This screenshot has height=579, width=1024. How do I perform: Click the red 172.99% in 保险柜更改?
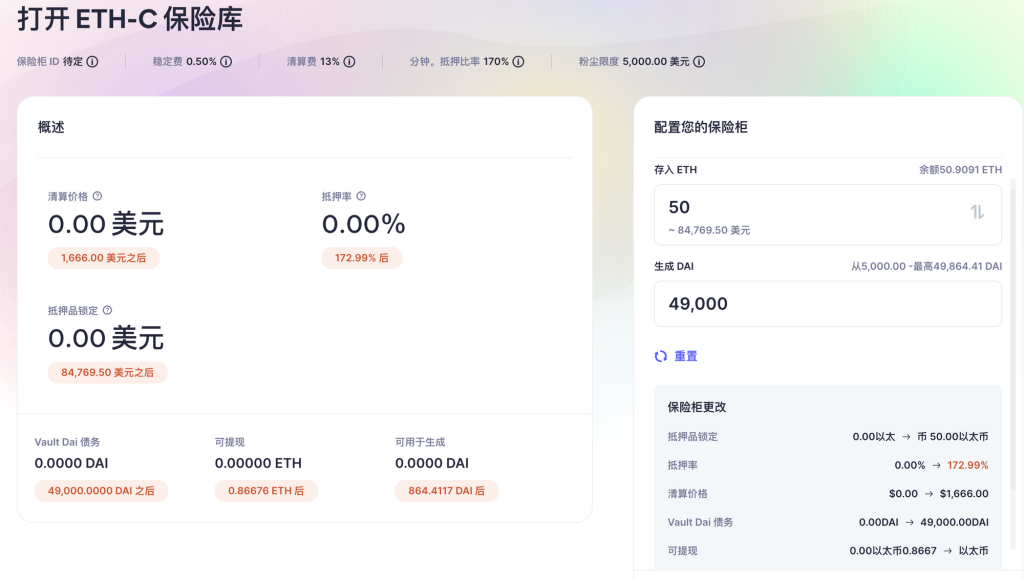[x=968, y=465]
